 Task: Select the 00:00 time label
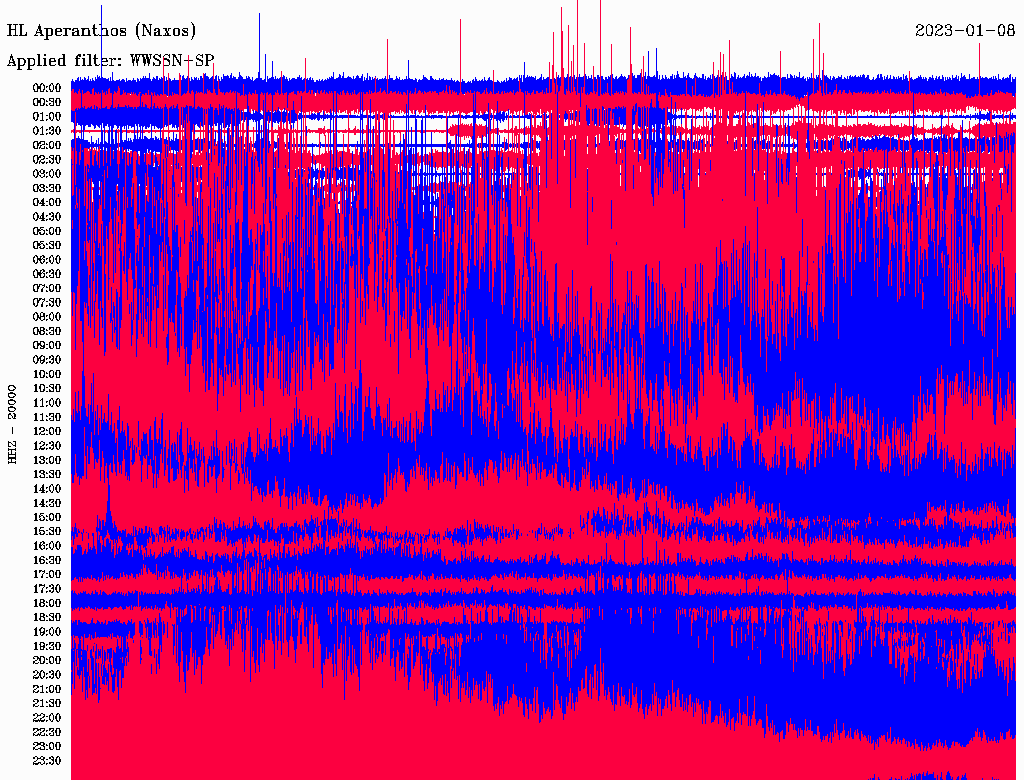click(x=47, y=88)
